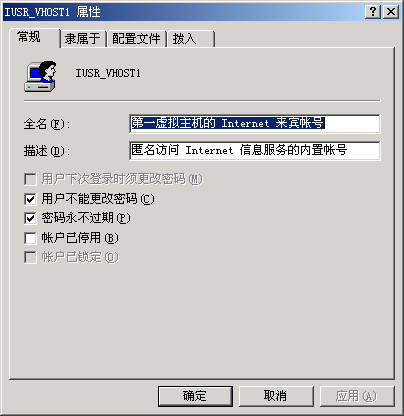Uncheck 密码永不过期 option
The width and height of the screenshot is (404, 416).
tap(30, 218)
